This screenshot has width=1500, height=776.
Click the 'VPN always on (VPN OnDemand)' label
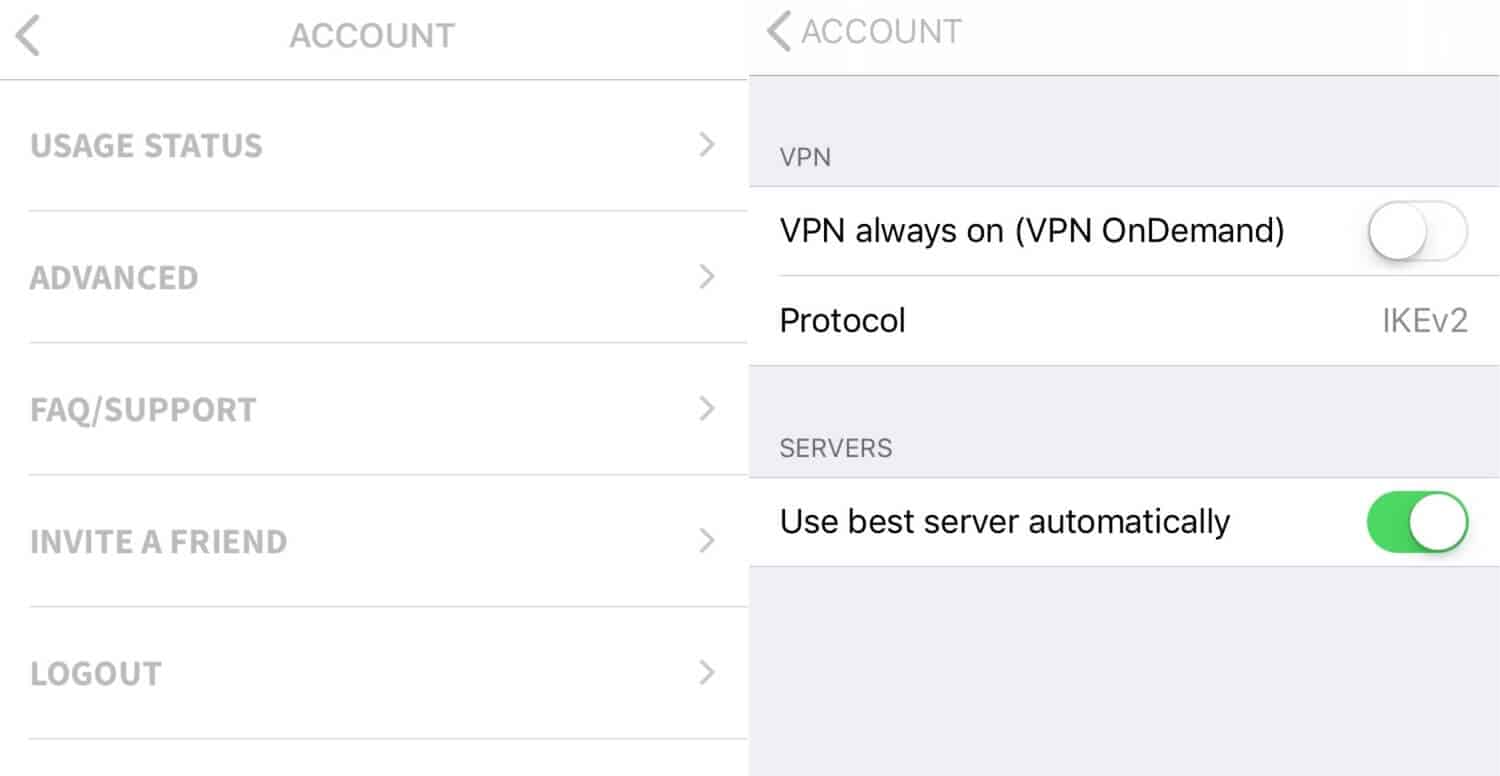point(1032,231)
